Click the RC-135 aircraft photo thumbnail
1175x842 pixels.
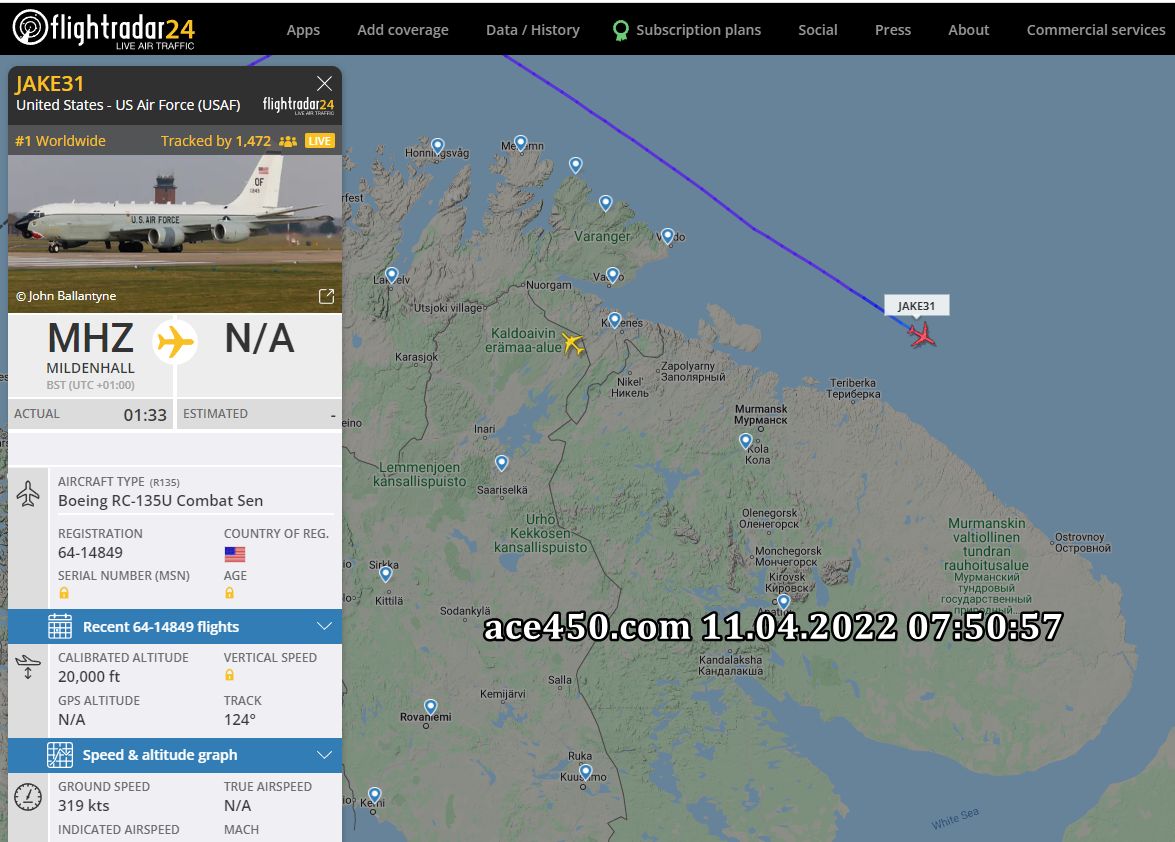click(x=175, y=233)
